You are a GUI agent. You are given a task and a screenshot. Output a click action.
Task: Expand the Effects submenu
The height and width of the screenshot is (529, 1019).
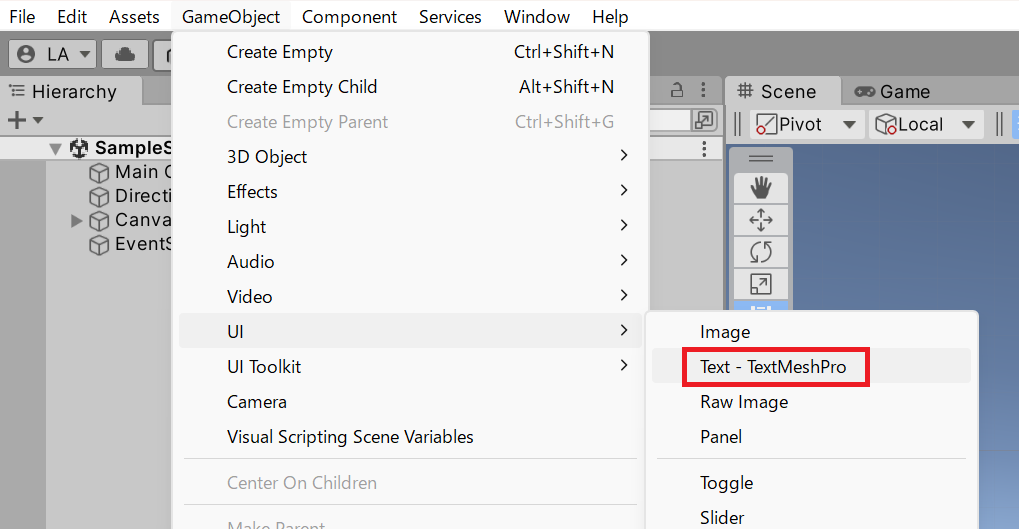(410, 192)
